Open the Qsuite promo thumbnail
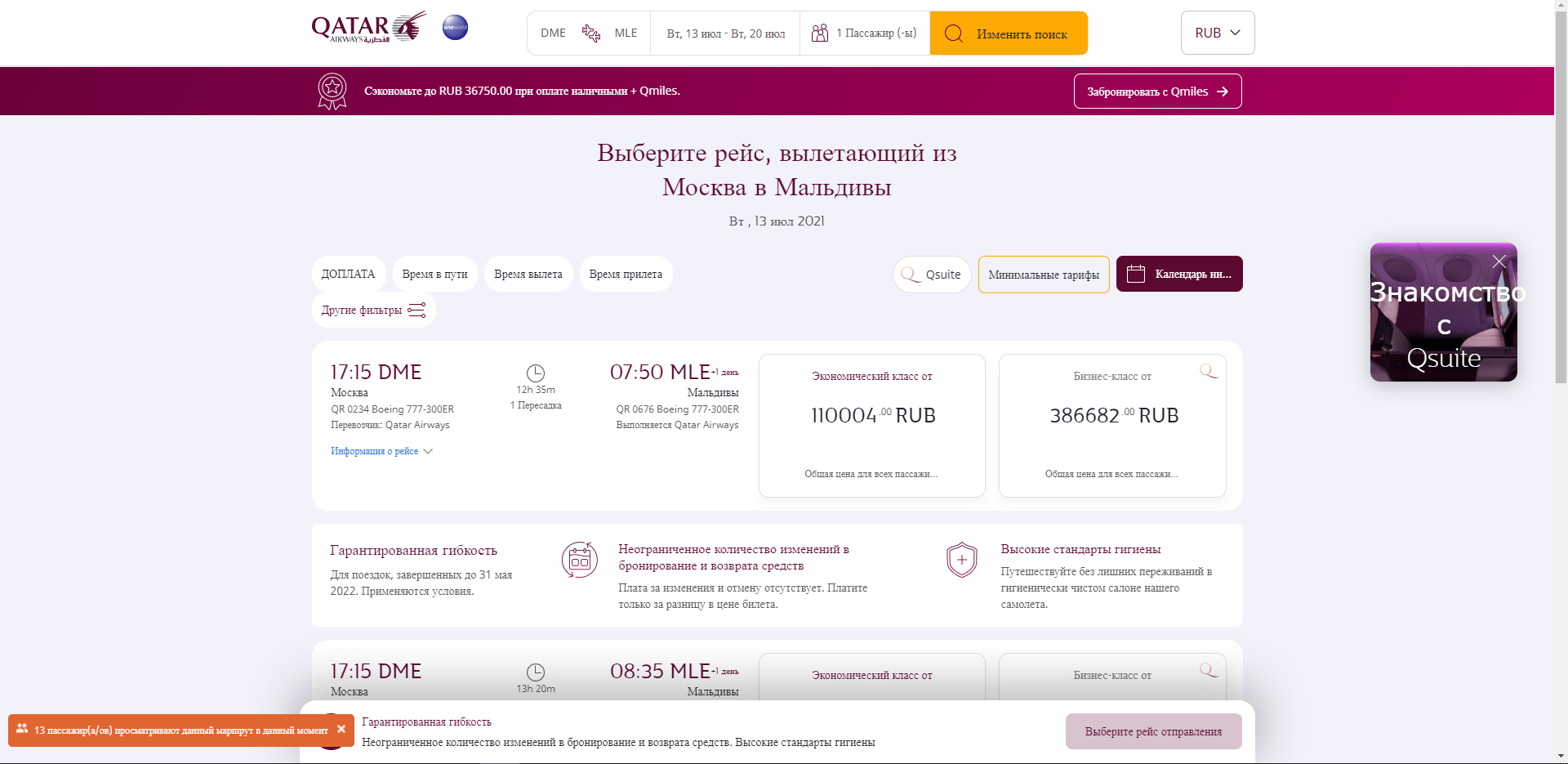 [1443, 312]
